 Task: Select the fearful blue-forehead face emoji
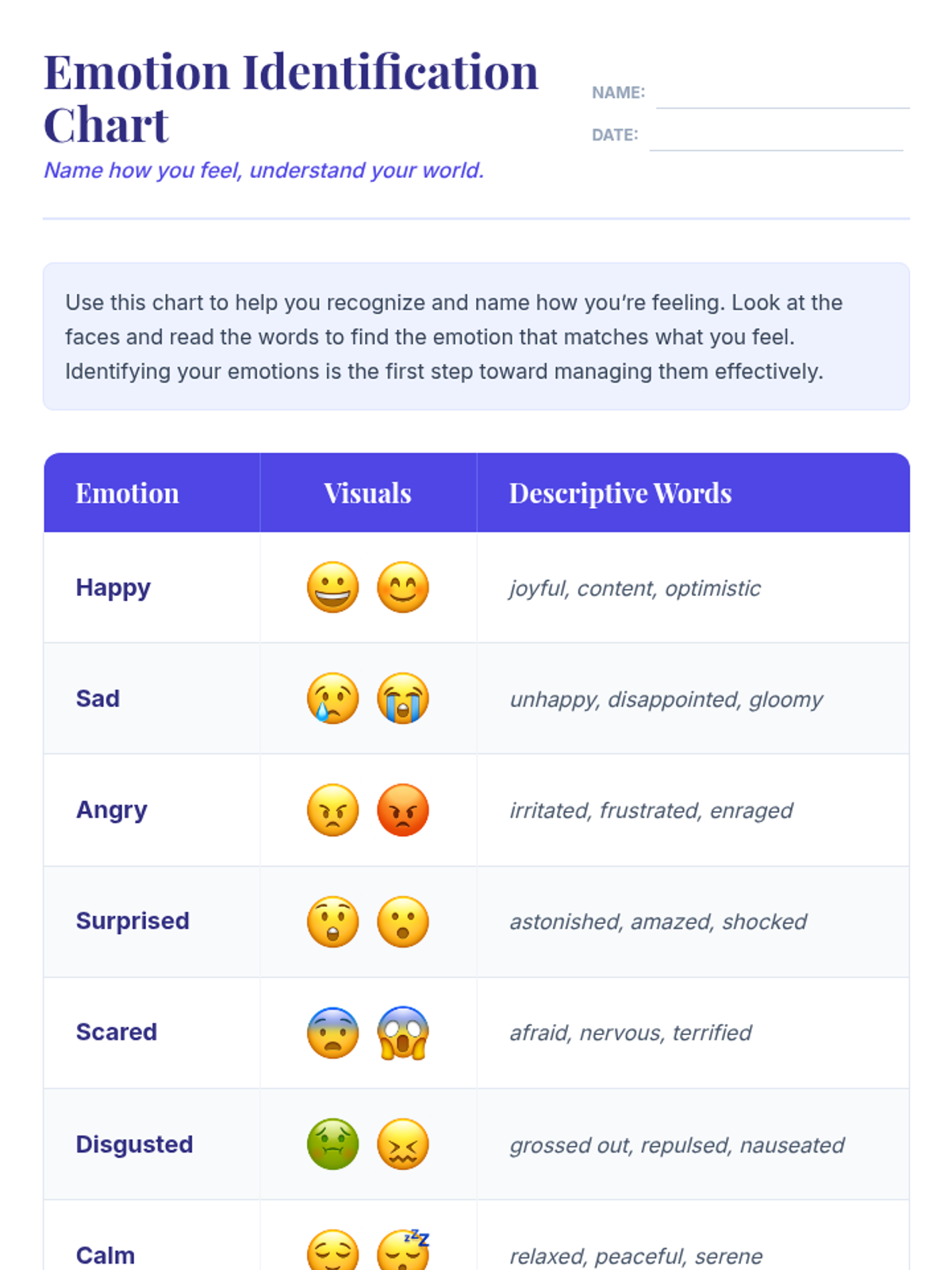coord(333,1033)
